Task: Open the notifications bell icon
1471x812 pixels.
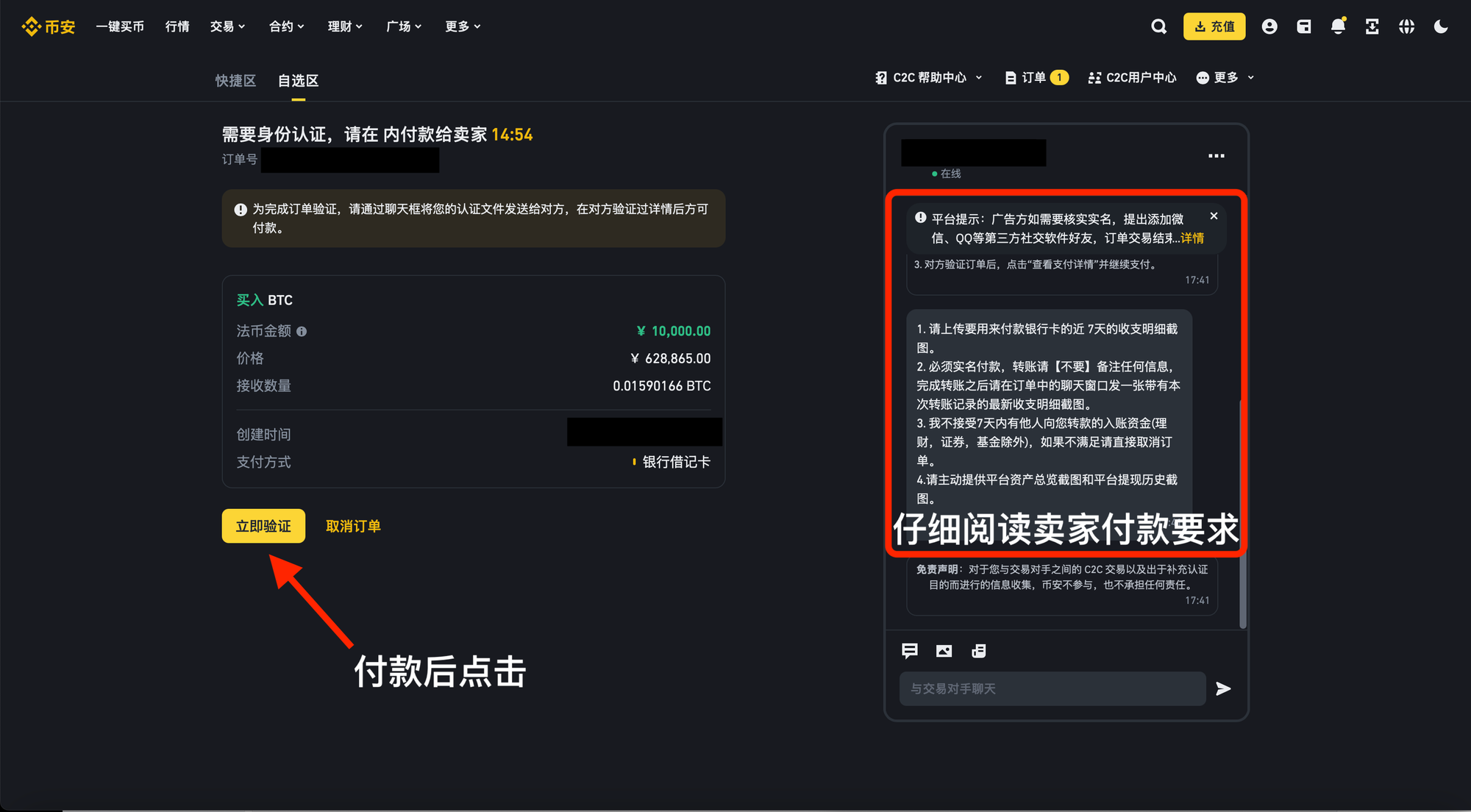Action: pos(1338,26)
